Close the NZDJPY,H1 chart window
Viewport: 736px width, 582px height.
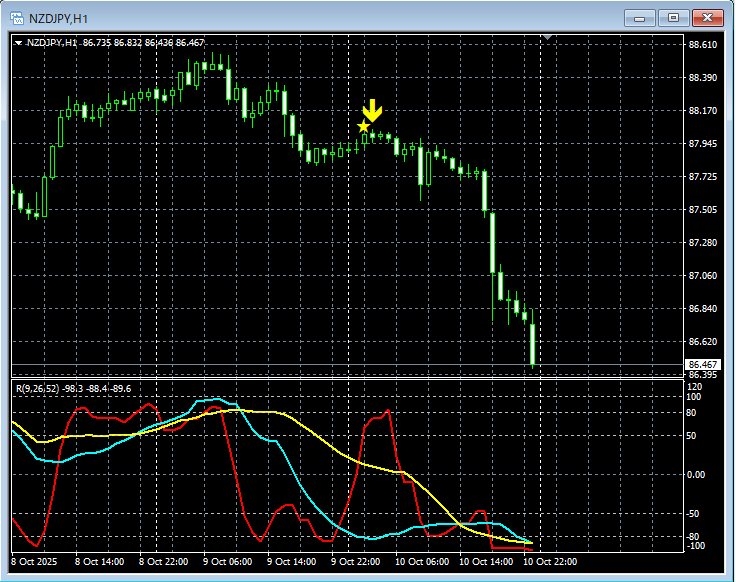(x=708, y=17)
